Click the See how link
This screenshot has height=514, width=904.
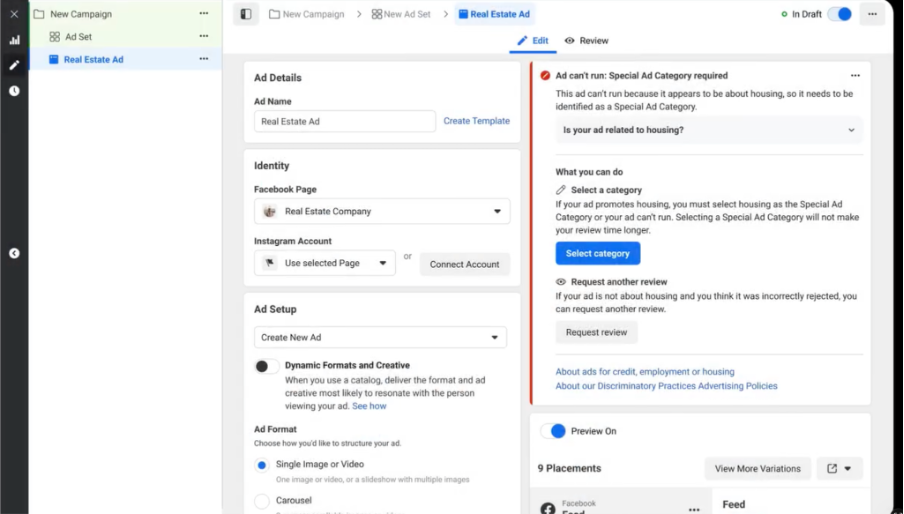369,406
